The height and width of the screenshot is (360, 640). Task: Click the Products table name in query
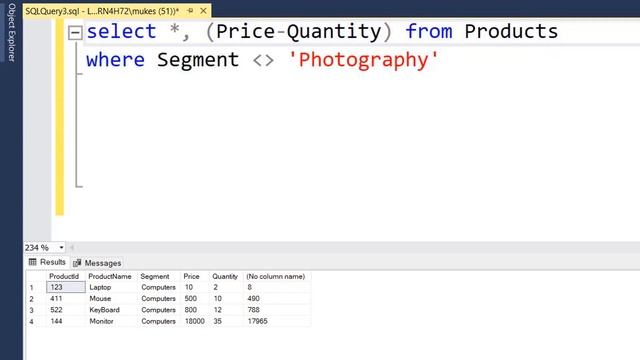coord(511,31)
